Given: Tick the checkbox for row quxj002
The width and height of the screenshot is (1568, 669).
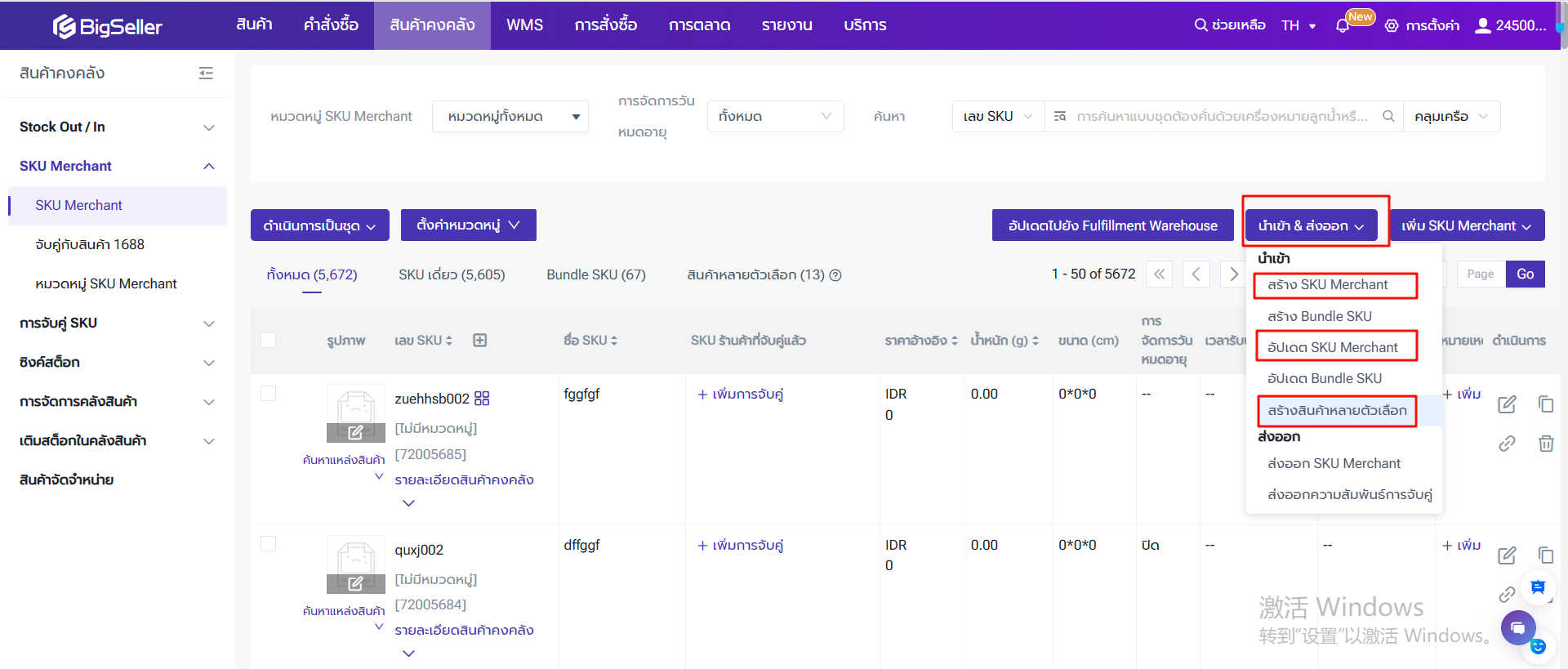Looking at the screenshot, I should 268,544.
